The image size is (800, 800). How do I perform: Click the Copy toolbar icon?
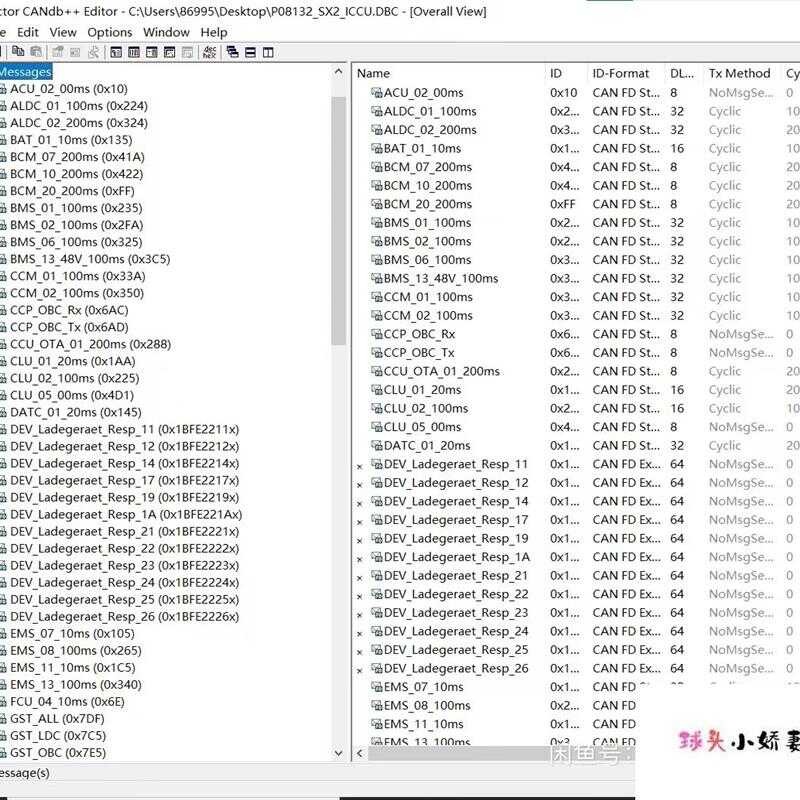click(x=16, y=52)
